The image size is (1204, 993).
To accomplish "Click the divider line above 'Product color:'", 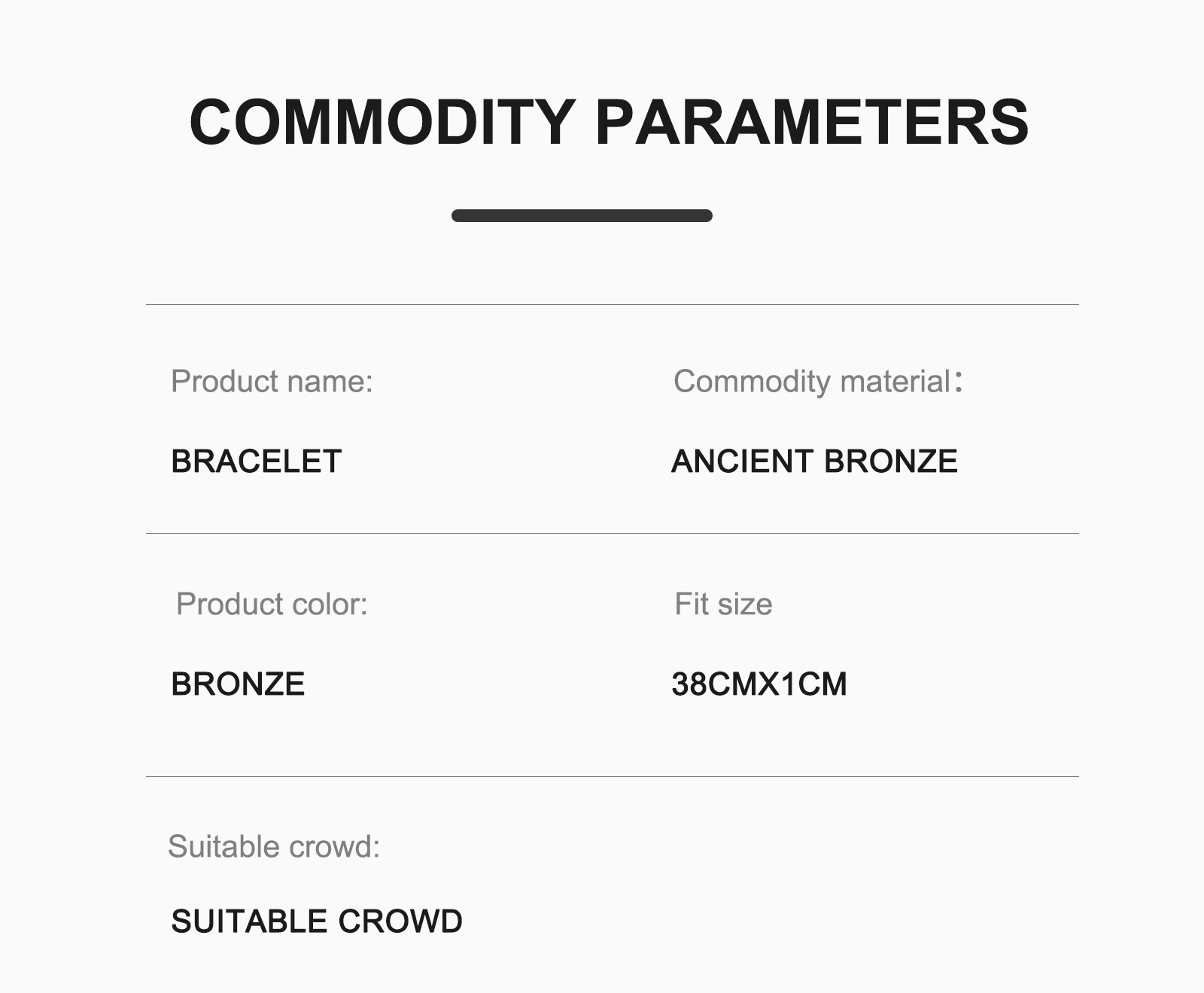I will 612,534.
